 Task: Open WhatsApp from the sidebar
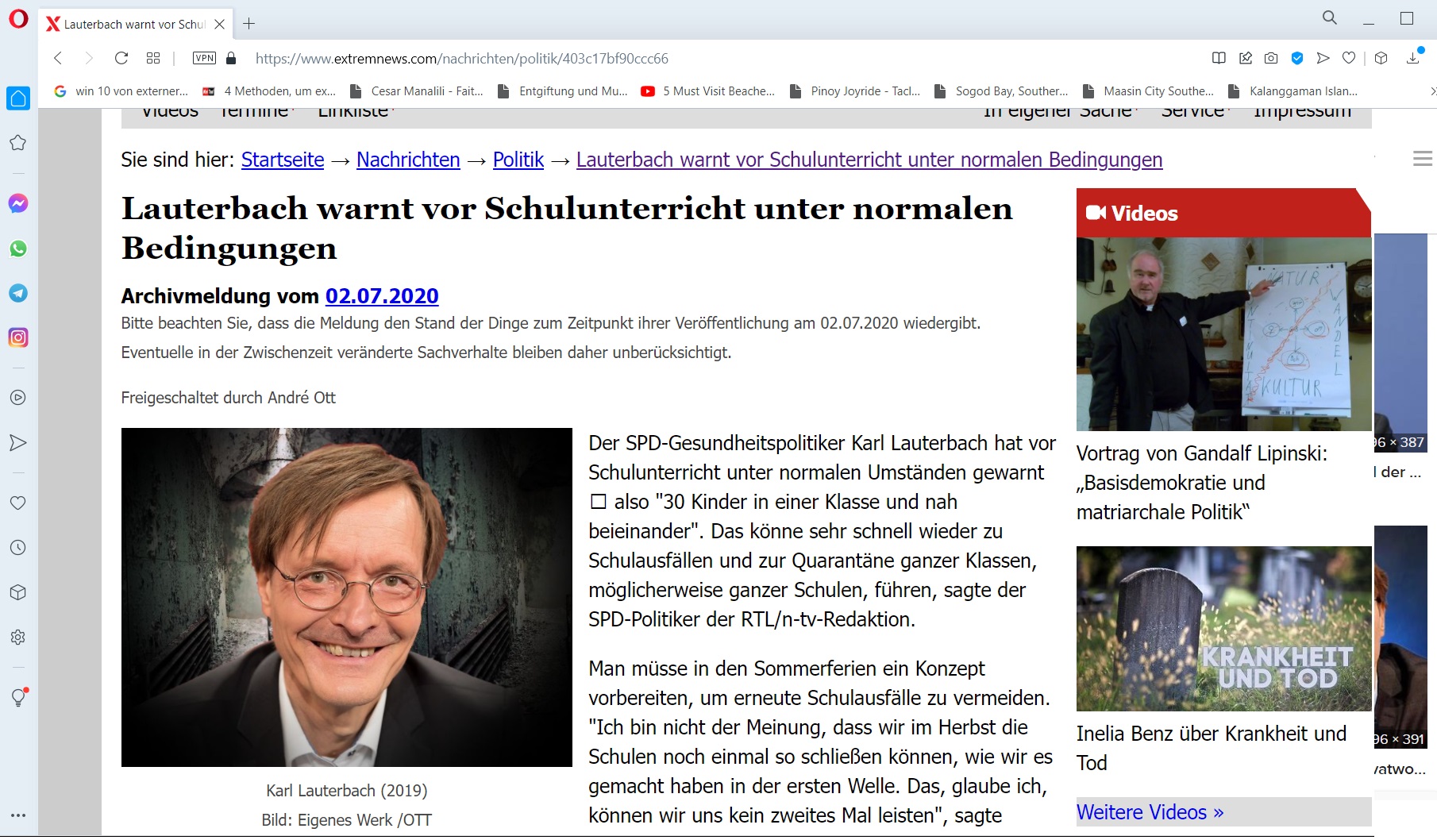18,249
